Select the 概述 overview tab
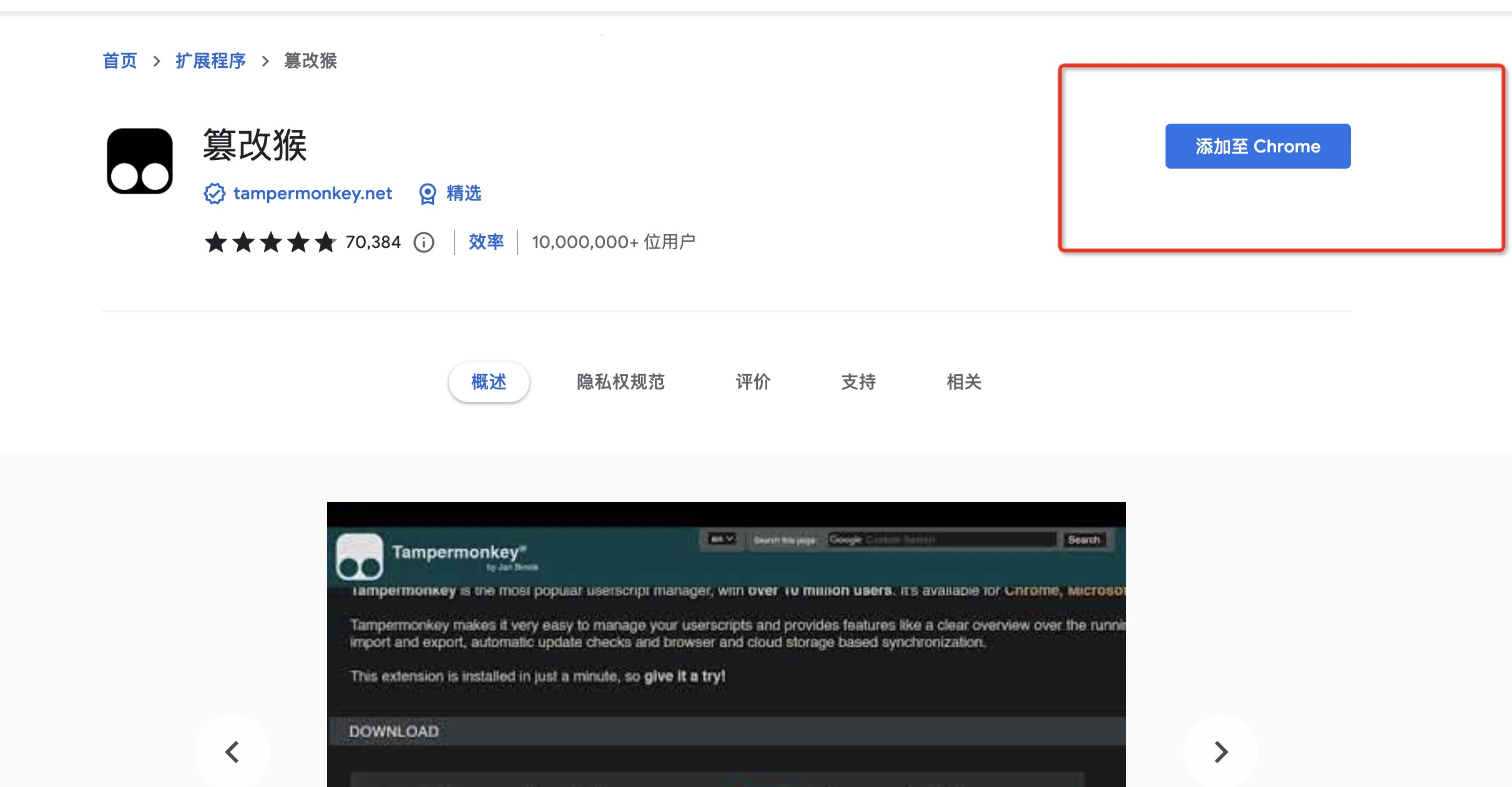Screen dimensions: 1512x787 pyautogui.click(x=489, y=382)
